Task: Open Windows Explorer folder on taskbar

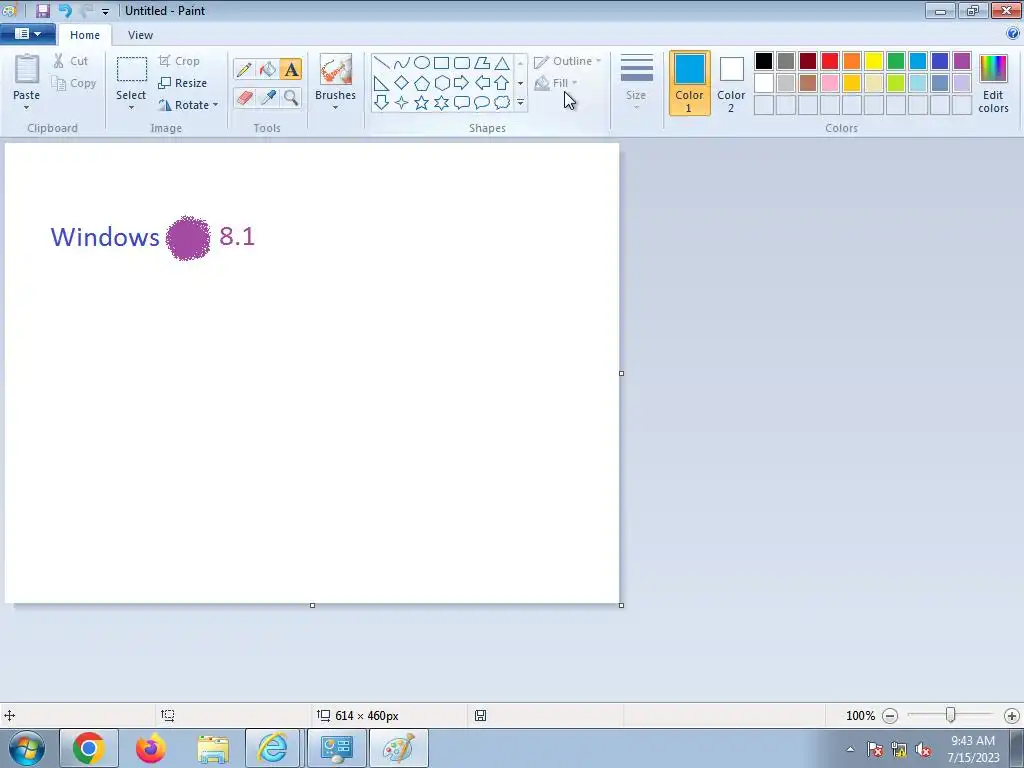Action: (x=213, y=748)
